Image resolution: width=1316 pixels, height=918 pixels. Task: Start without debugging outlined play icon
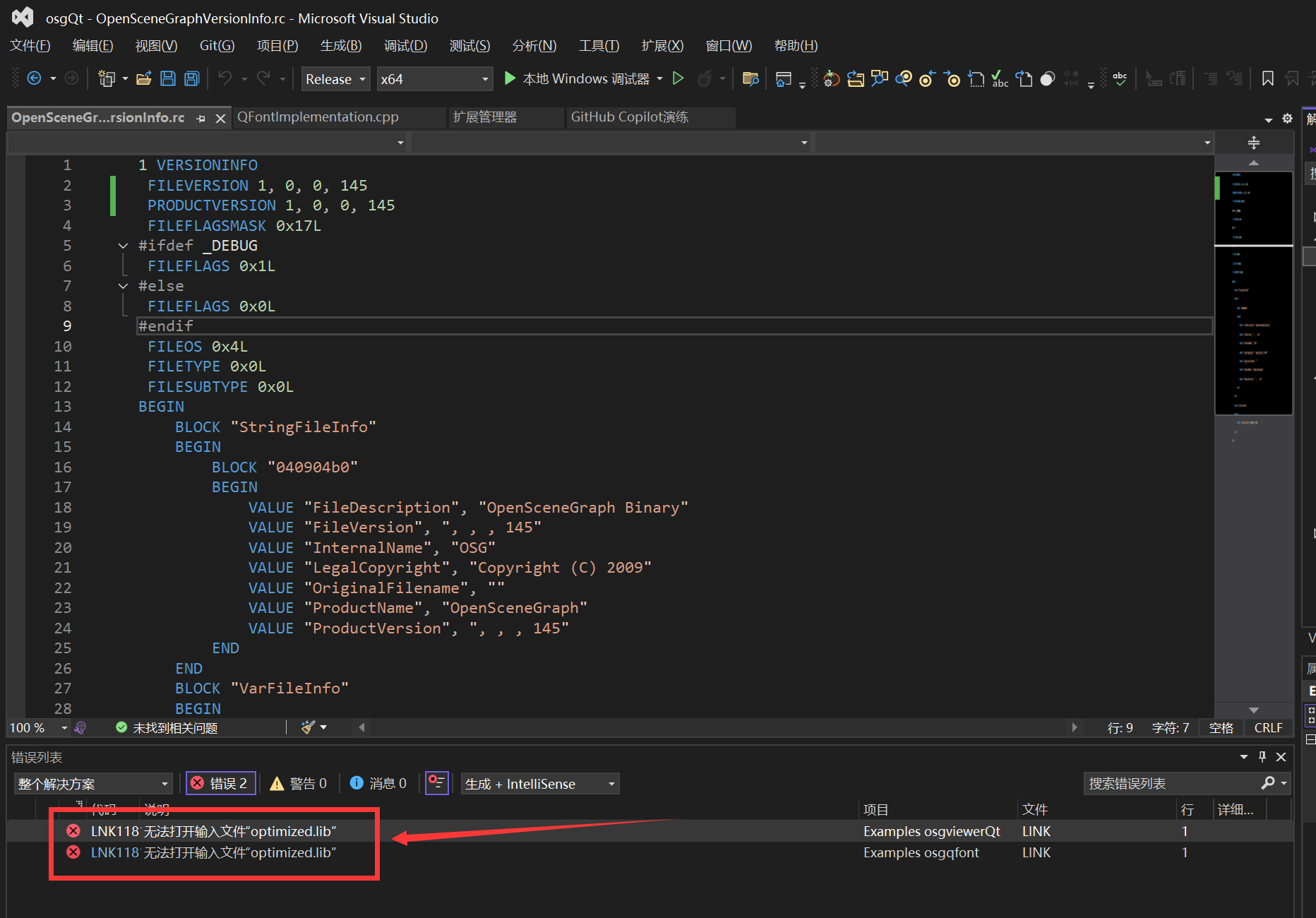678,78
